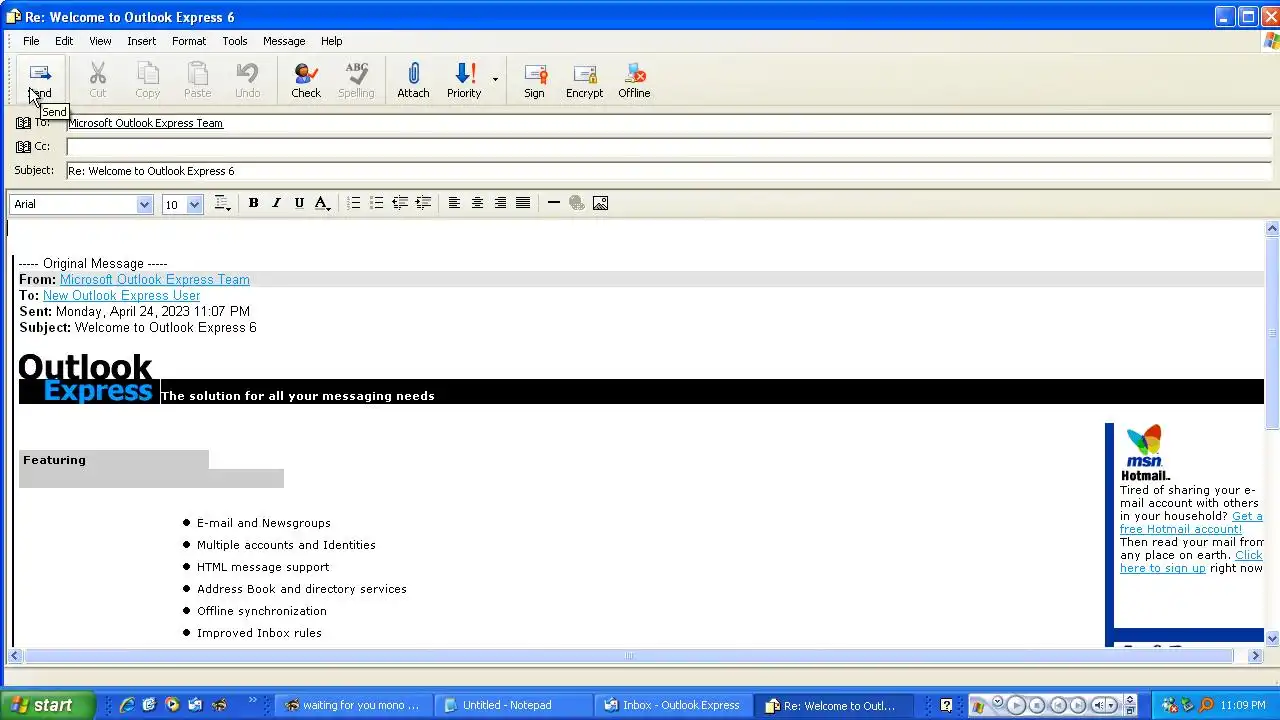Click the taskbar Help question mark icon
The width and height of the screenshot is (1280, 720).
click(x=946, y=705)
